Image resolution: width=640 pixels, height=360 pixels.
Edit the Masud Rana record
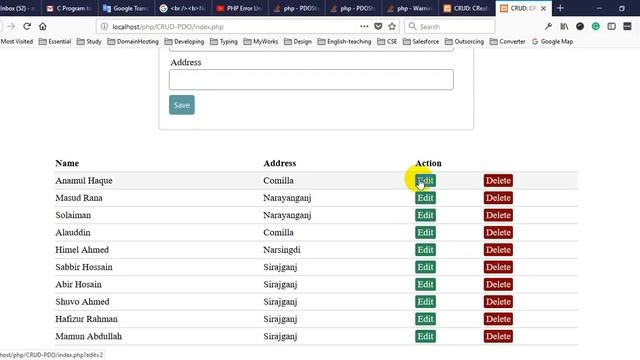click(x=425, y=198)
